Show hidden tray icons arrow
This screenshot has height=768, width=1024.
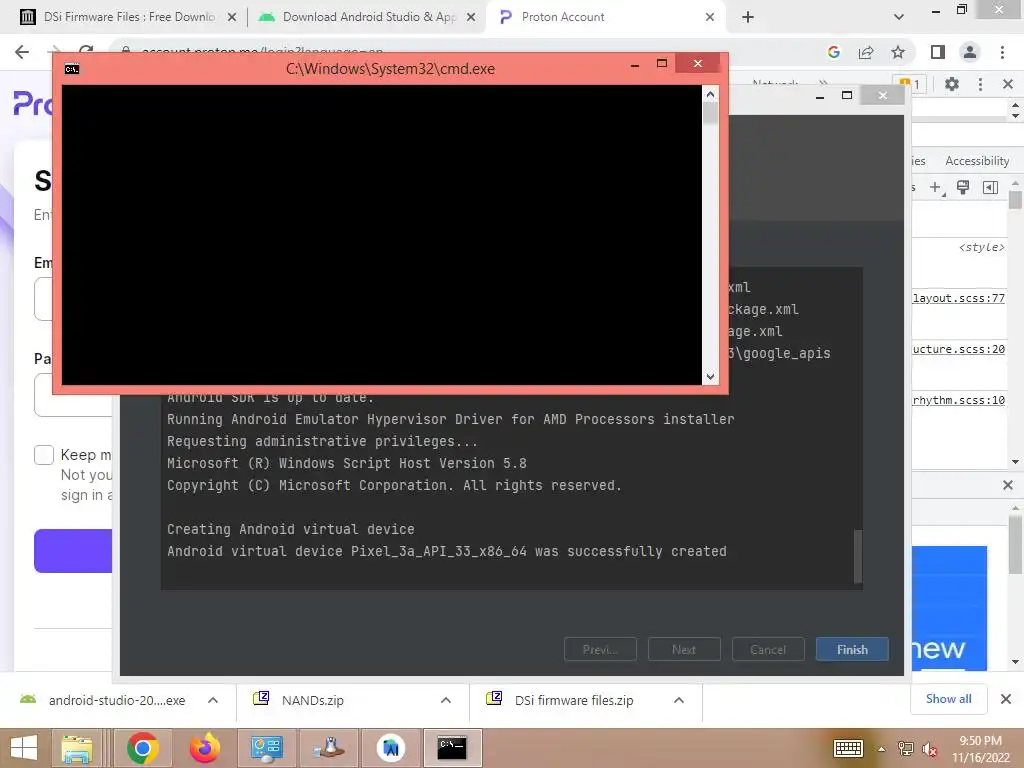pyautogui.click(x=882, y=749)
